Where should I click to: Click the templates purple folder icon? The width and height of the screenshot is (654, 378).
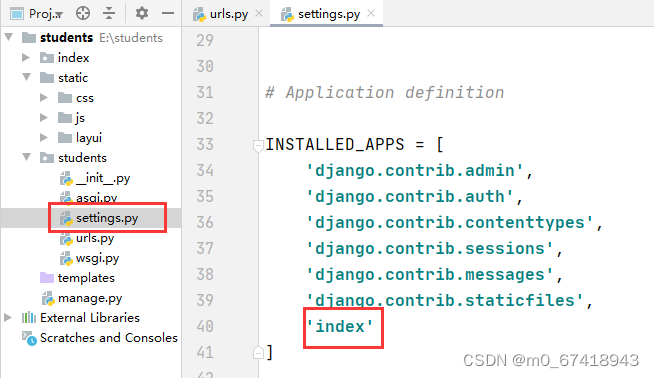47,277
